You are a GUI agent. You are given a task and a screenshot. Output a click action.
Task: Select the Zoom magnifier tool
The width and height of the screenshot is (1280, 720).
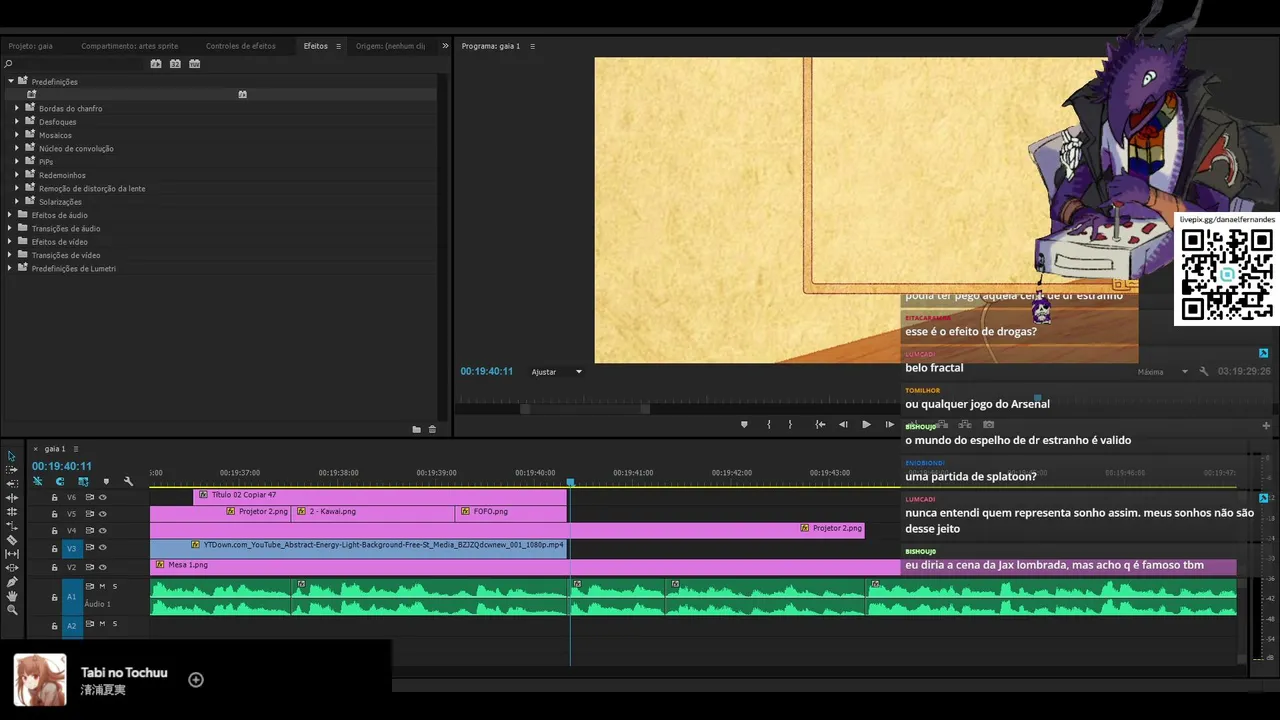point(12,610)
